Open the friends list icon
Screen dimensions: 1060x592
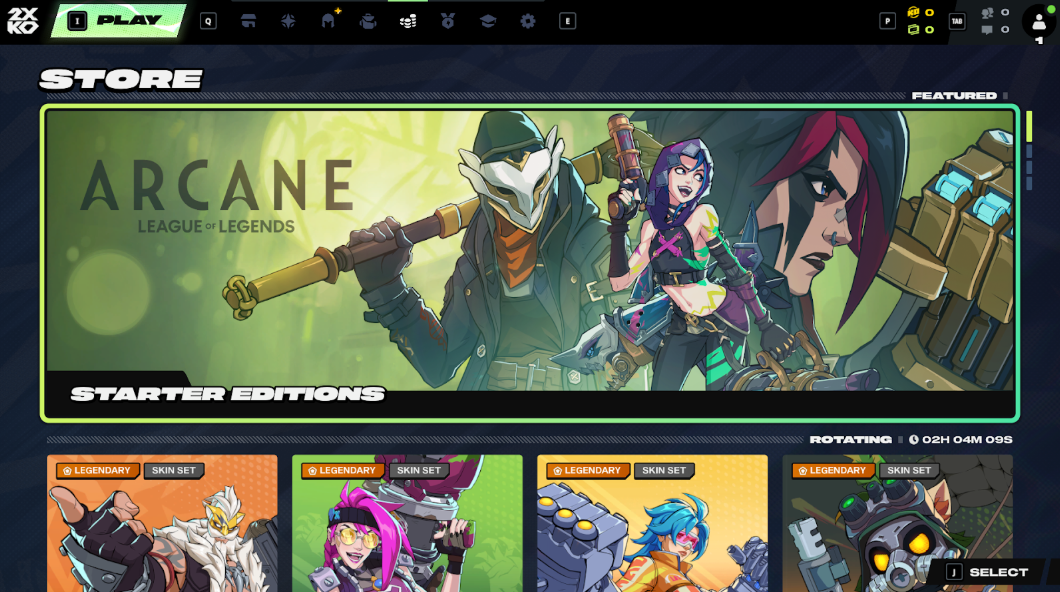pos(988,12)
